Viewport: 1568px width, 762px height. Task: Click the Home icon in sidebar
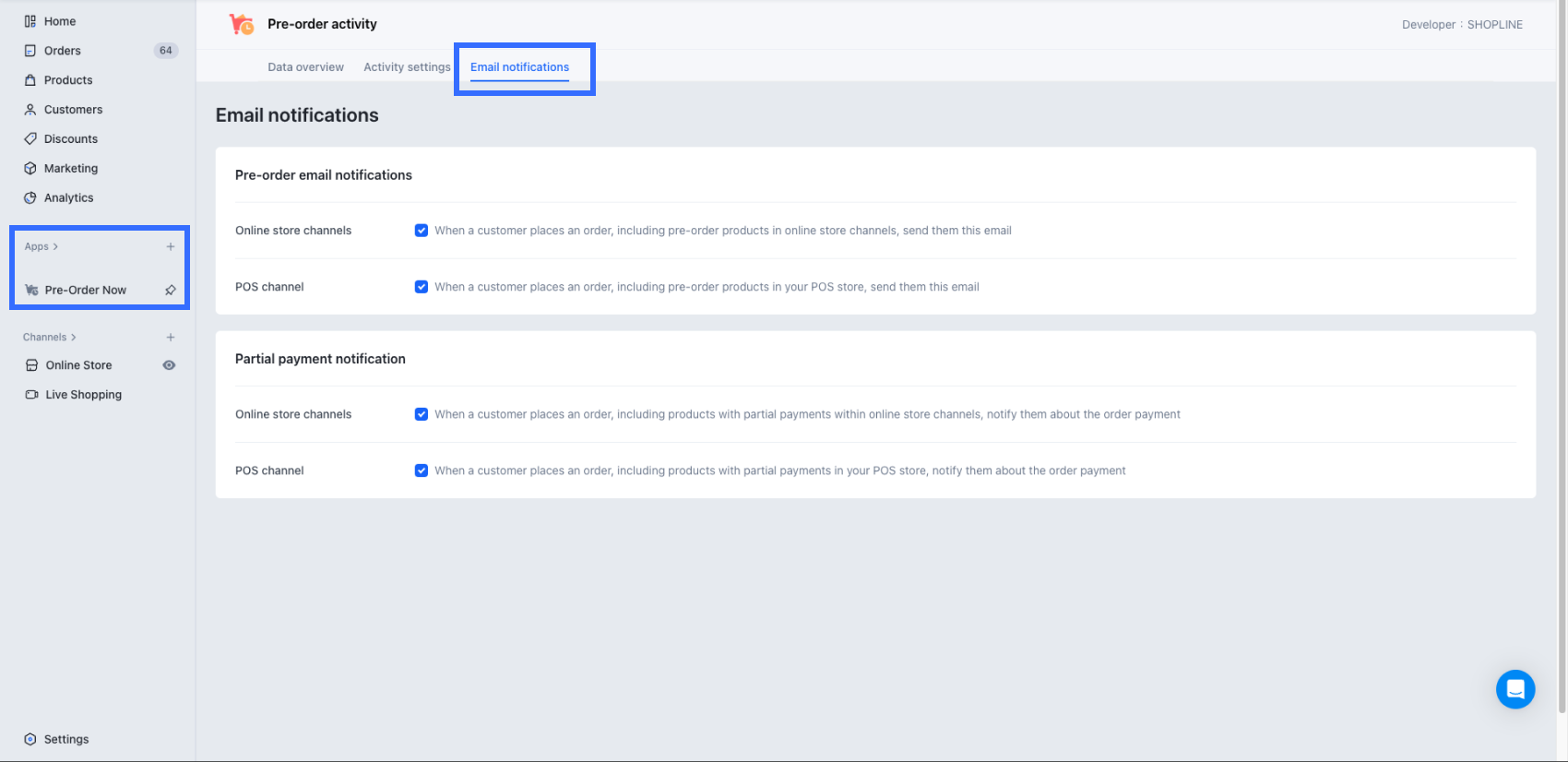coord(30,21)
